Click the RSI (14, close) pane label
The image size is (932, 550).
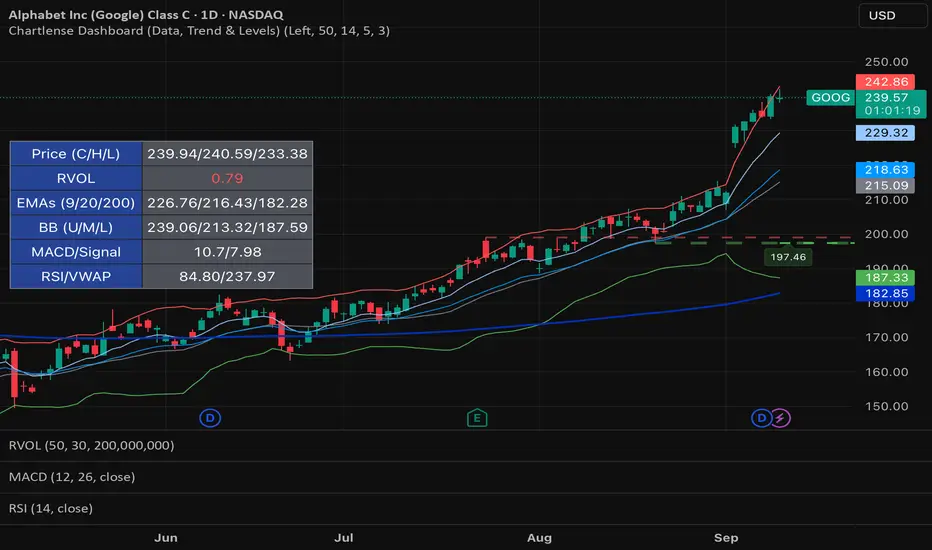[x=51, y=508]
